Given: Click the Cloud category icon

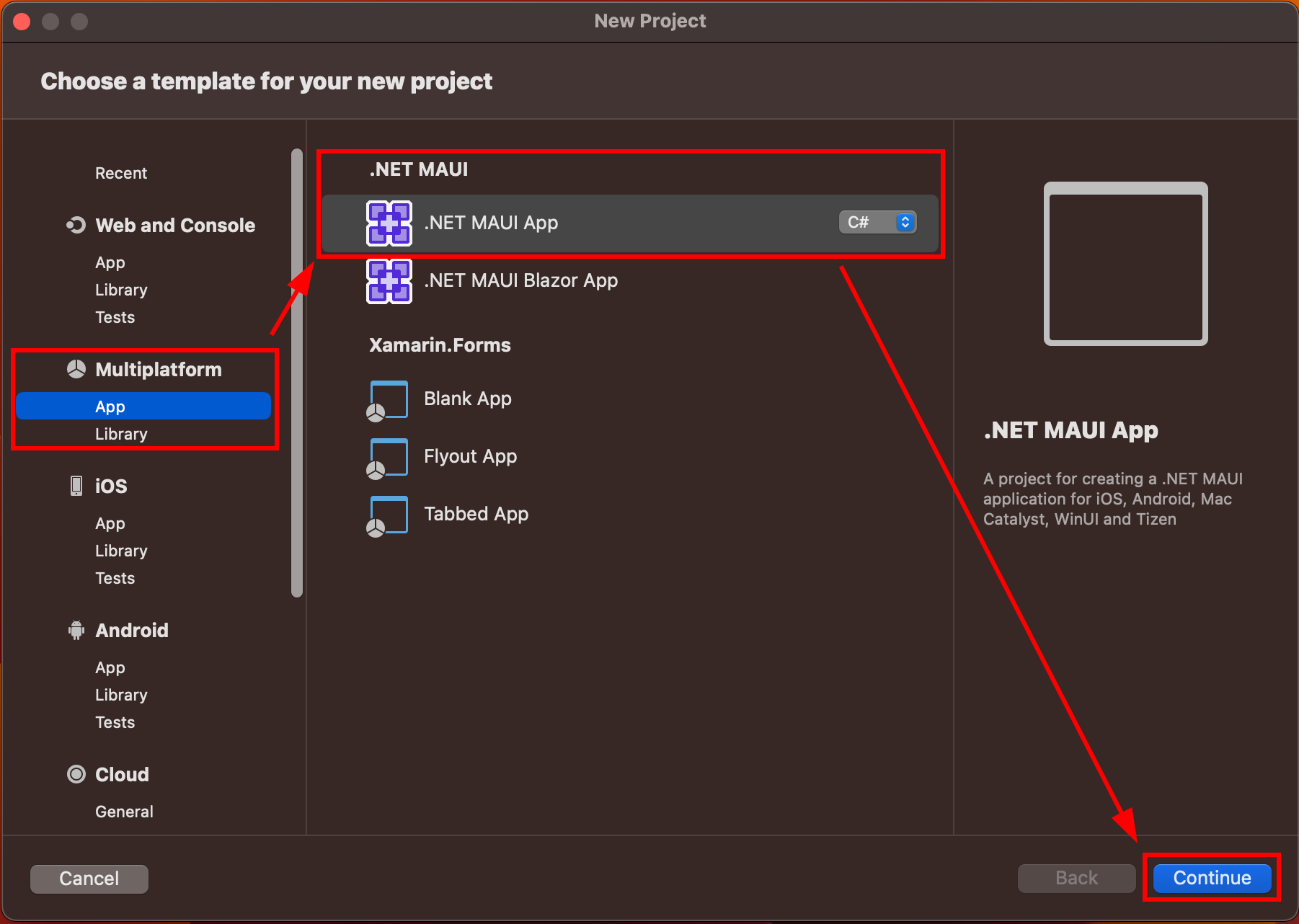Looking at the screenshot, I should tap(76, 774).
